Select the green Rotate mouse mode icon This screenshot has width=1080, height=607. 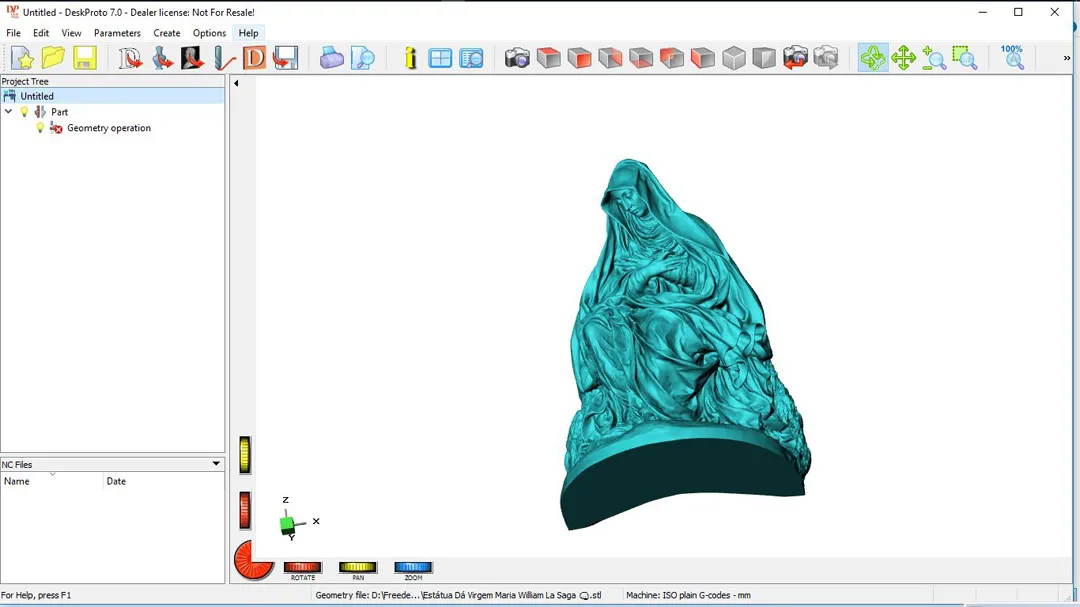click(873, 59)
